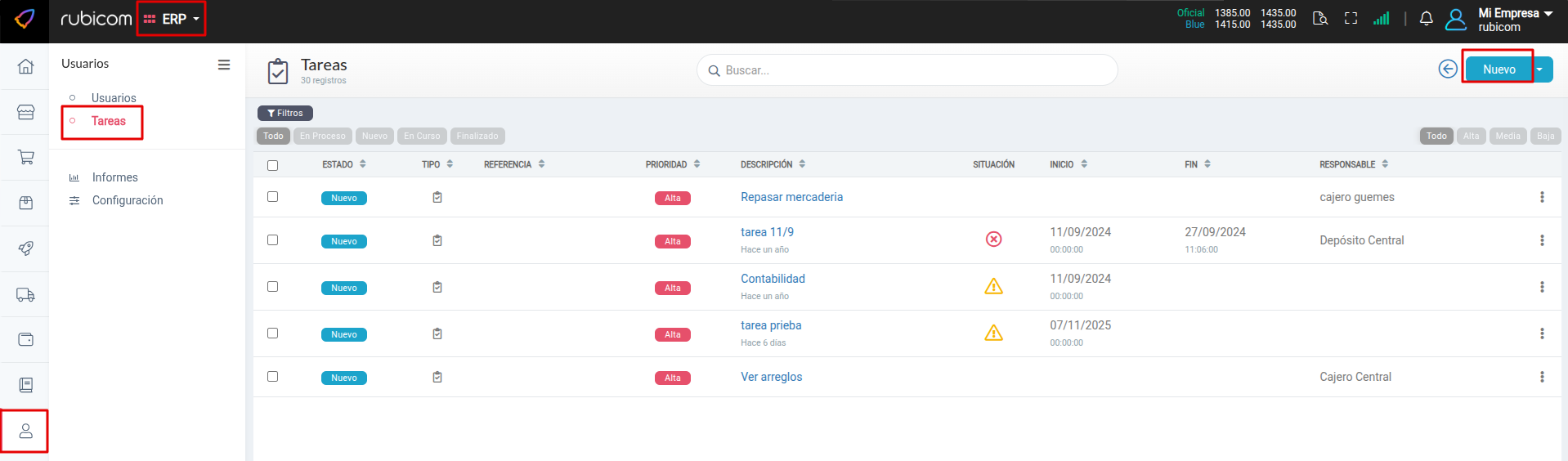Toggle fullscreen mode icon in top bar
This screenshot has height=461, width=1568.
(1351, 19)
